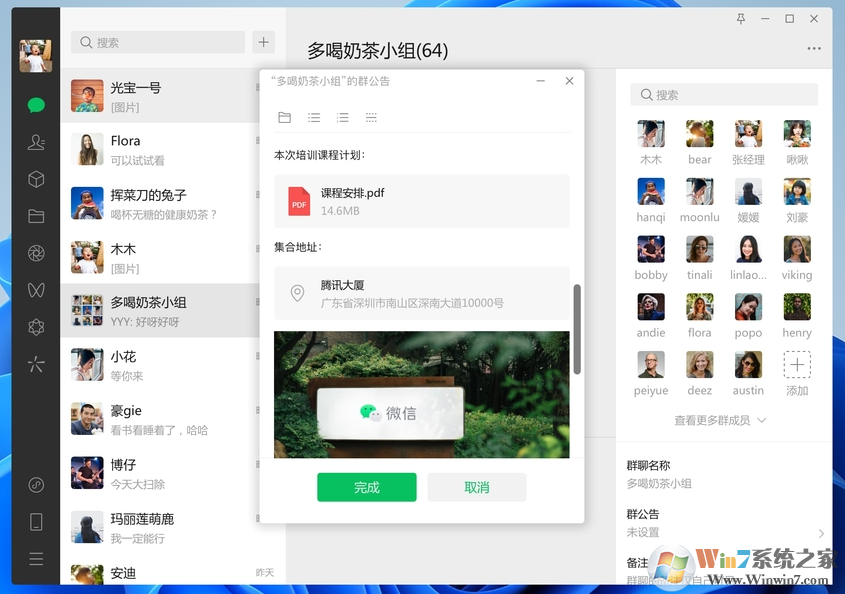This screenshot has height=594, width=845.
Task: Open the hamburger menu at sidebar bottom
Action: pyautogui.click(x=36, y=558)
